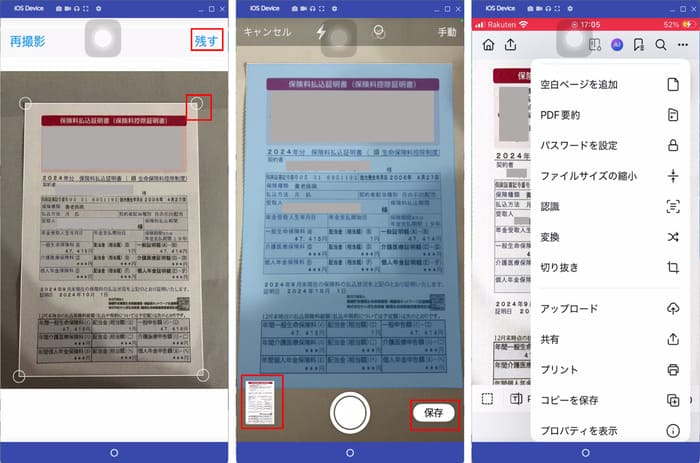Tap 残す in the left window
This screenshot has height=463, width=700.
click(206, 41)
